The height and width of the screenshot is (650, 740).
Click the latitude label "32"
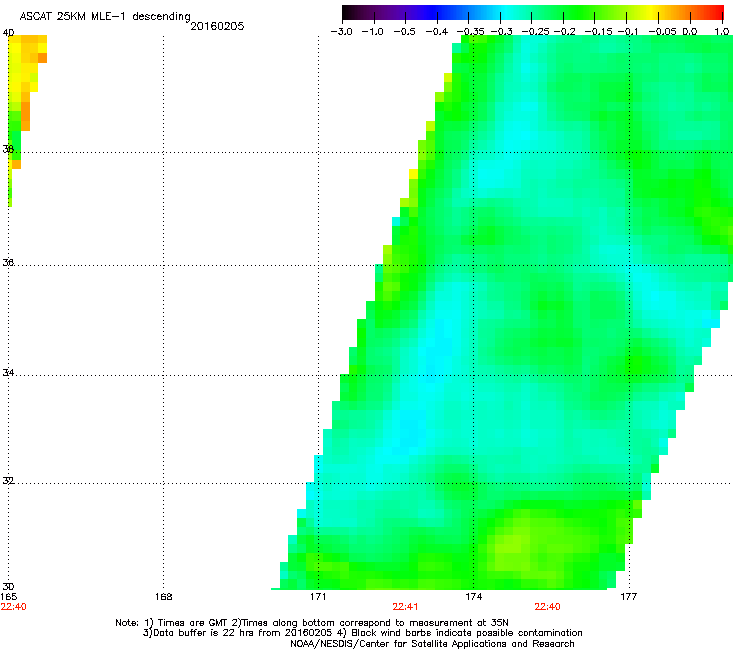[8, 481]
